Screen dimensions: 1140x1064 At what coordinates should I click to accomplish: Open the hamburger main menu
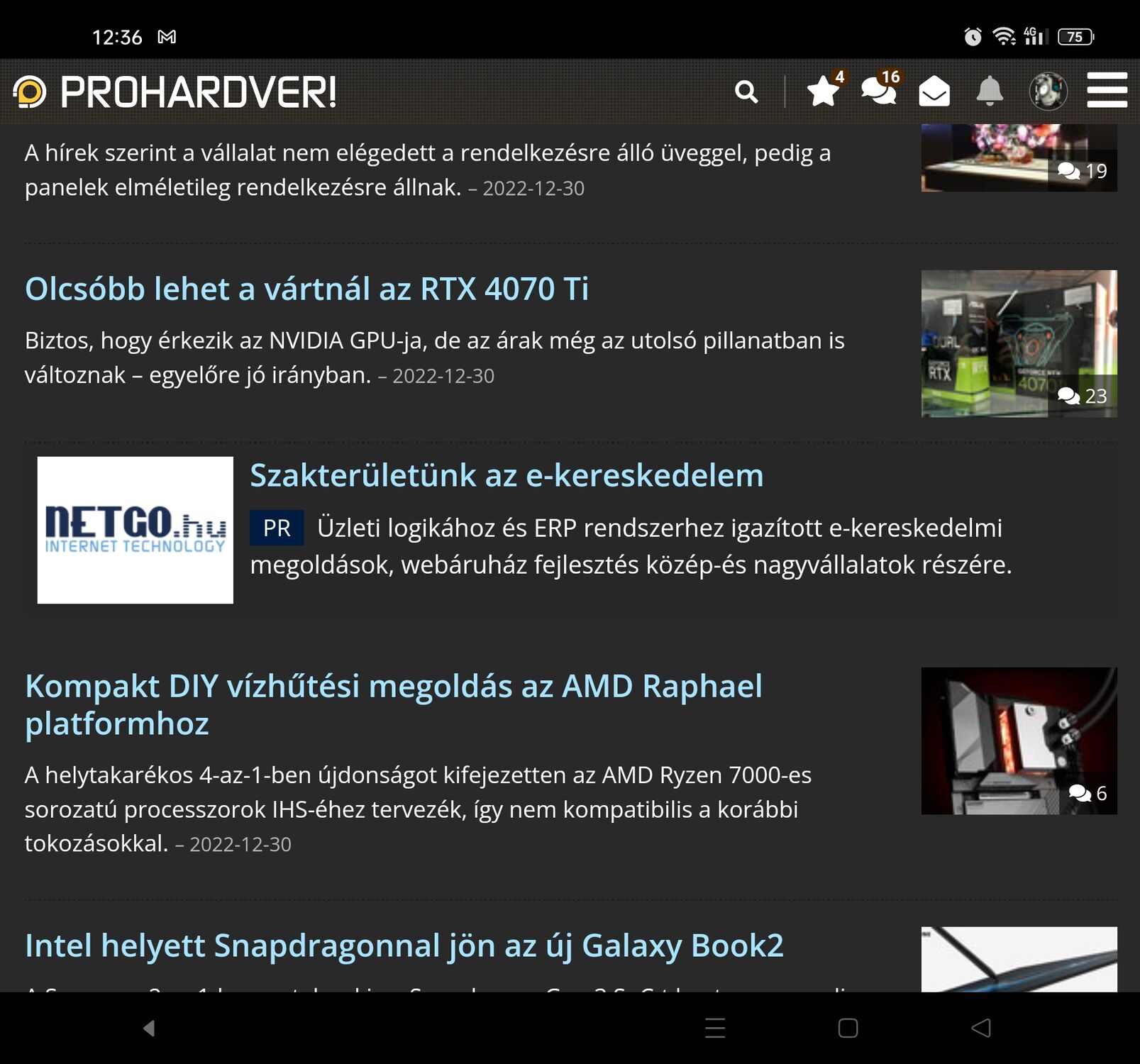[1107, 90]
